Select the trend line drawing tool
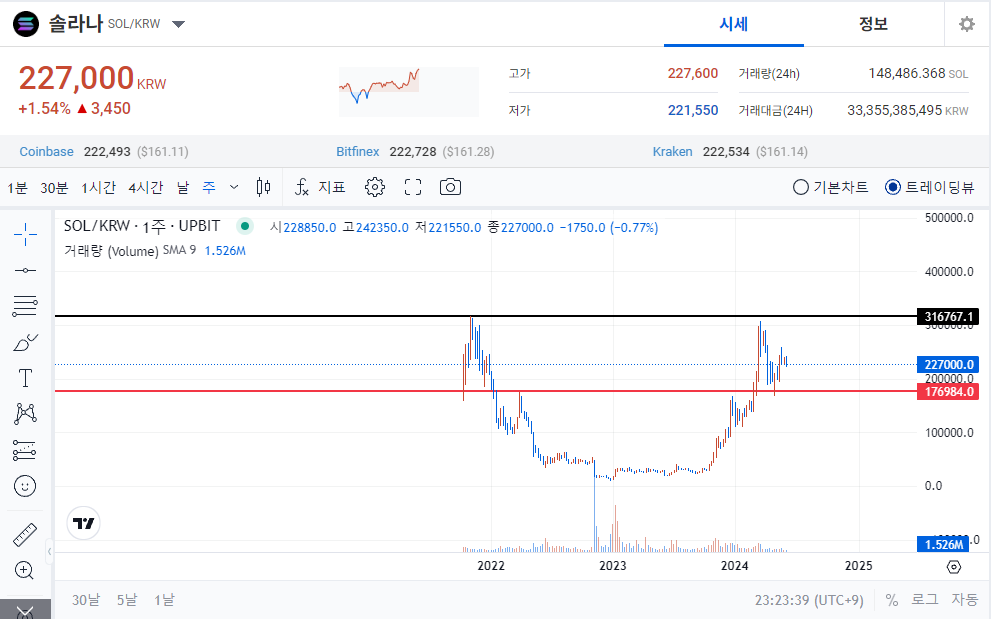 (x=25, y=271)
